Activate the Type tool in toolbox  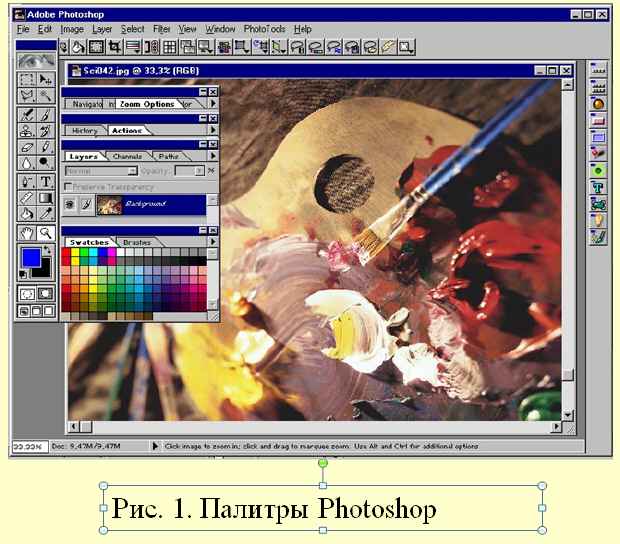(x=45, y=182)
